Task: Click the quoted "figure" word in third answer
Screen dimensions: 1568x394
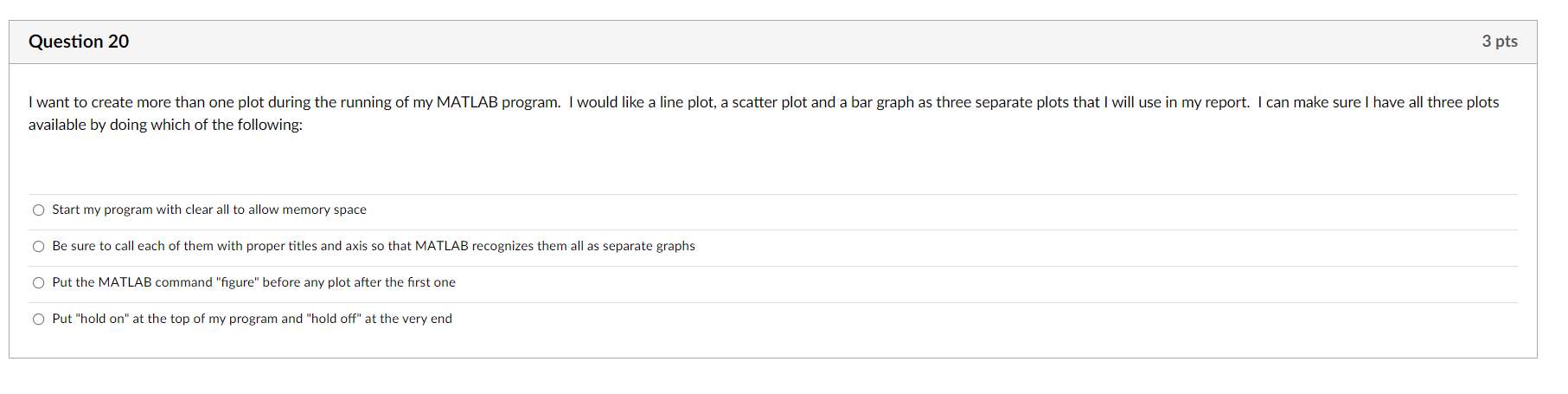Action: coord(238,282)
